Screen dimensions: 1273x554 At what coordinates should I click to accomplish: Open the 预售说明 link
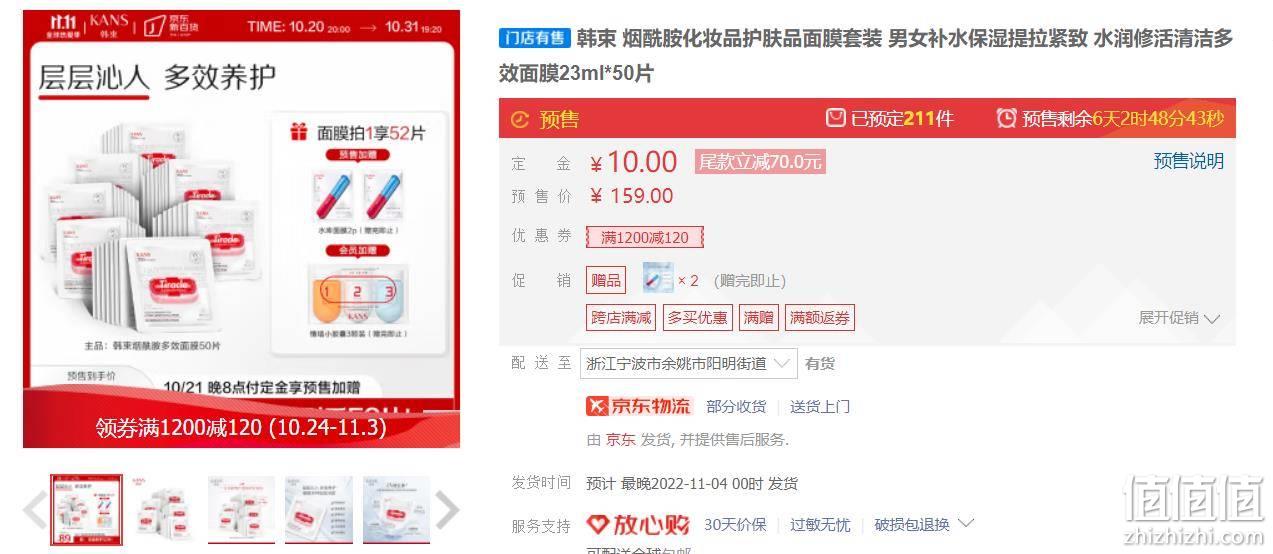click(x=1189, y=161)
